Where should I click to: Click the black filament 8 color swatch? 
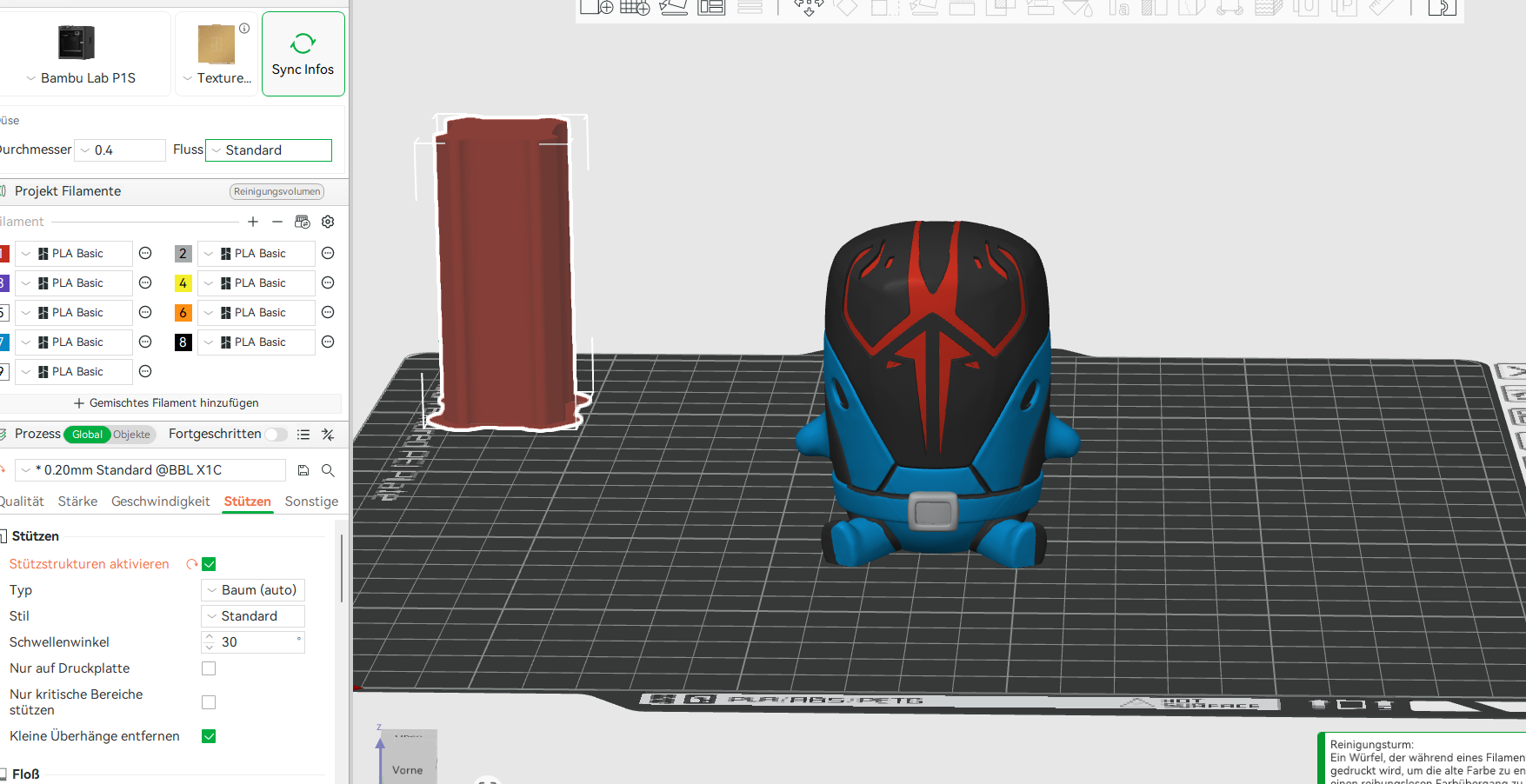point(183,342)
